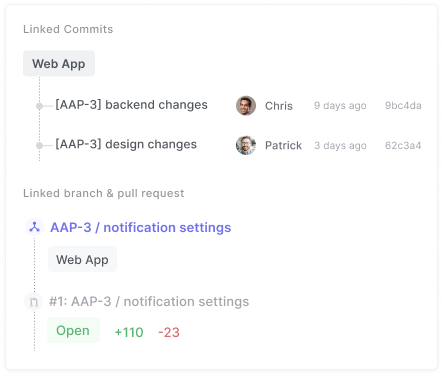Open the AAP-3 / notification settings branch link
443x376 pixels.
140,227
